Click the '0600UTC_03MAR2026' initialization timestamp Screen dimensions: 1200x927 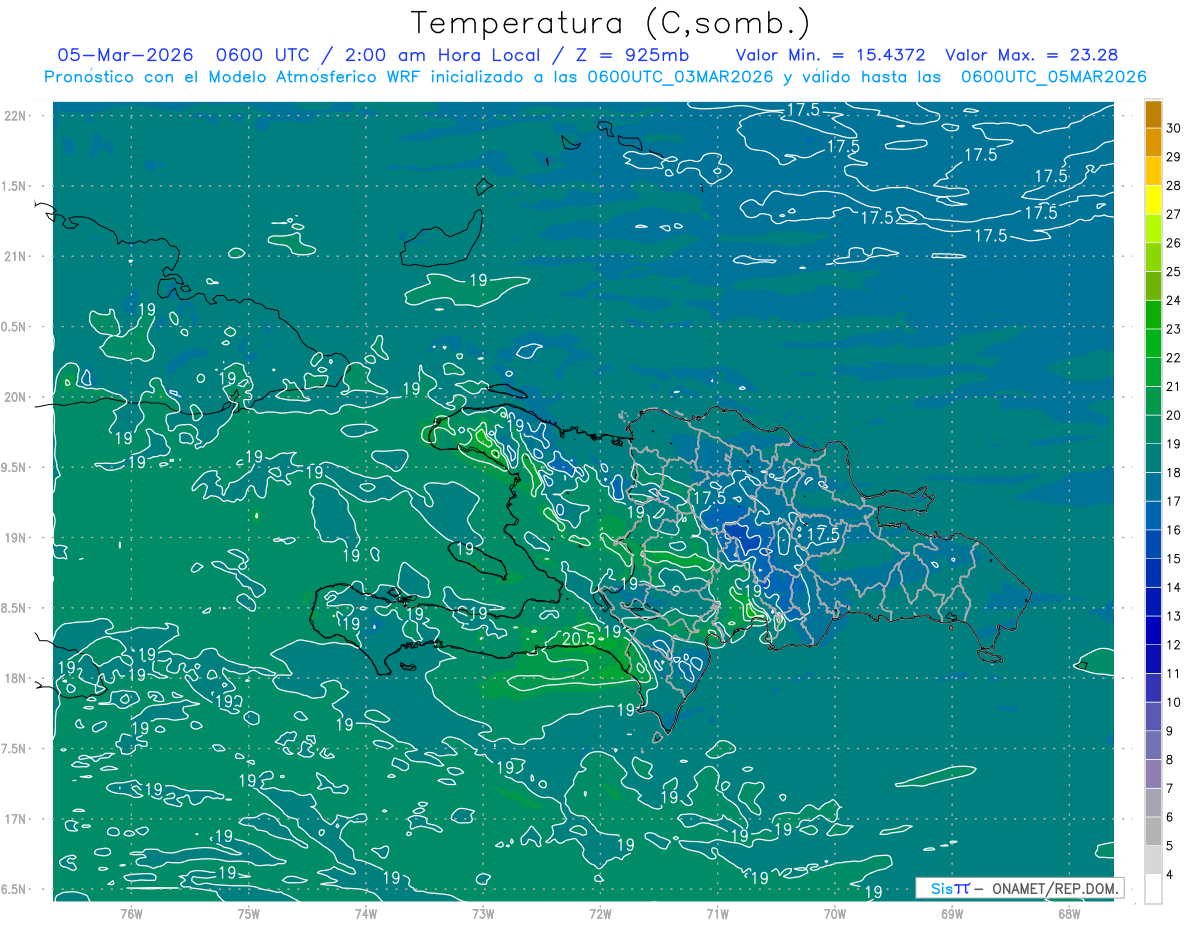click(x=681, y=77)
